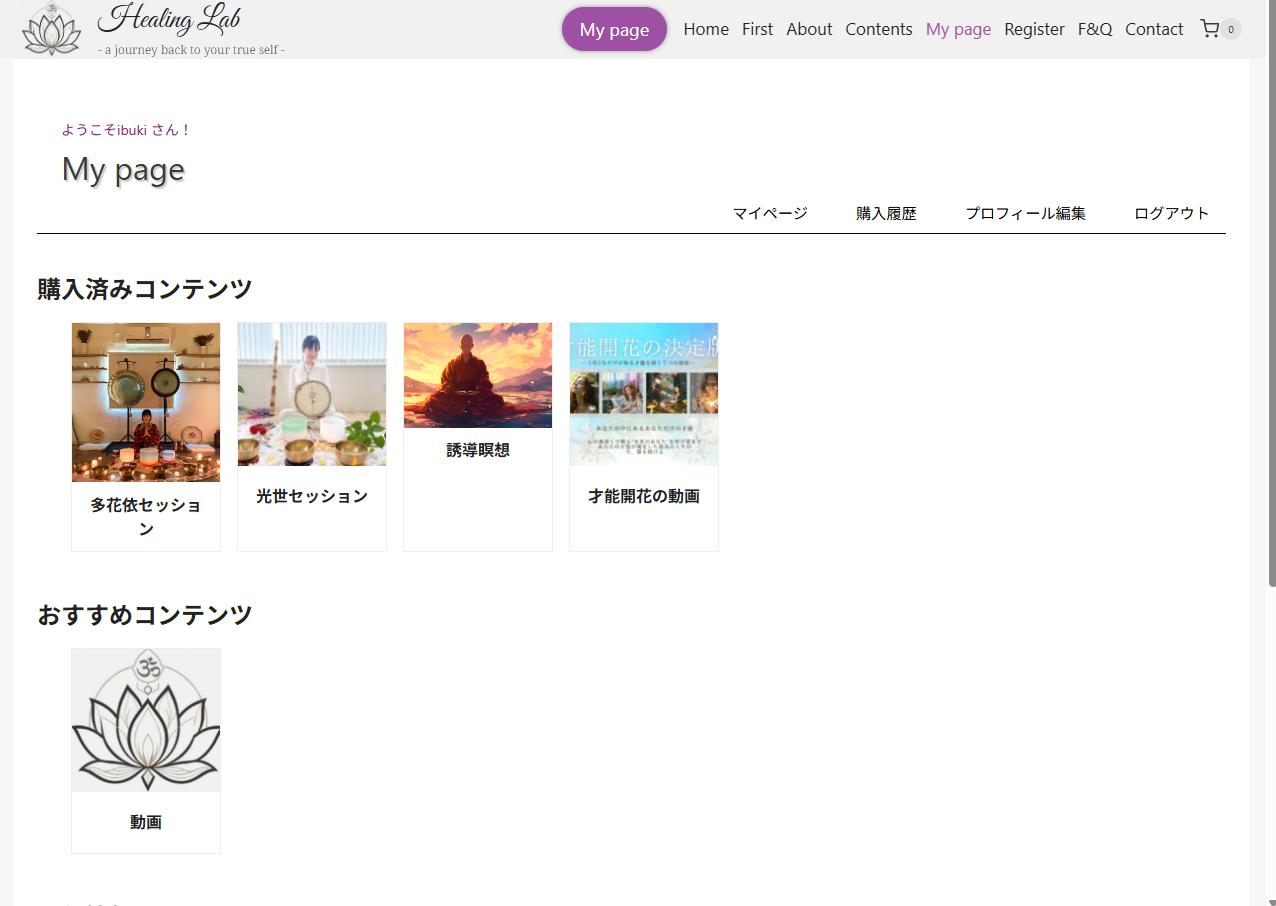Open the Register menu item
The image size is (1276, 906).
(x=1034, y=29)
